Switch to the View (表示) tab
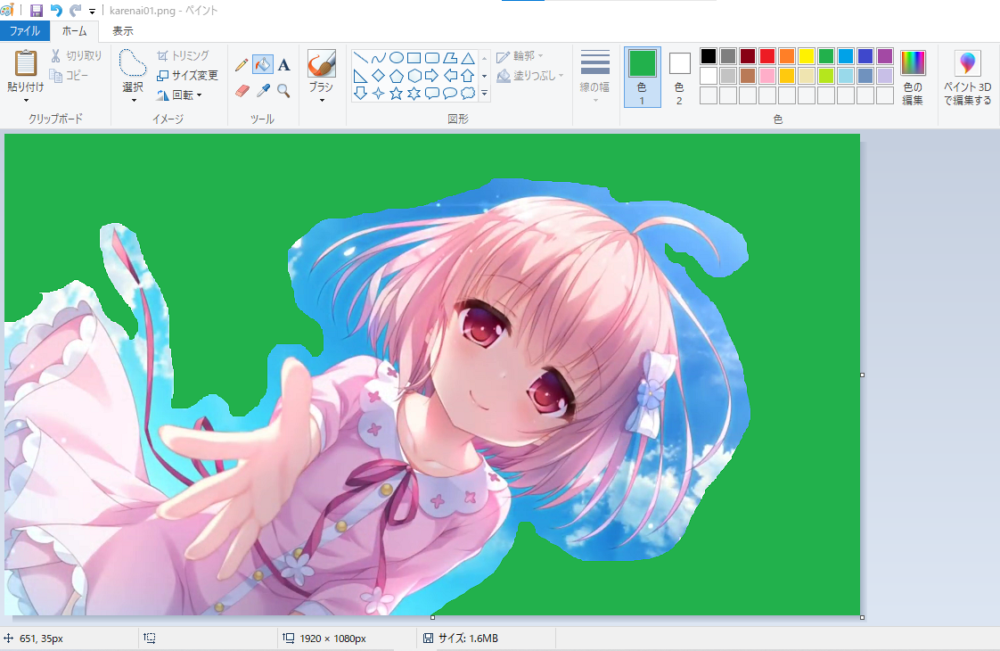 [x=122, y=31]
